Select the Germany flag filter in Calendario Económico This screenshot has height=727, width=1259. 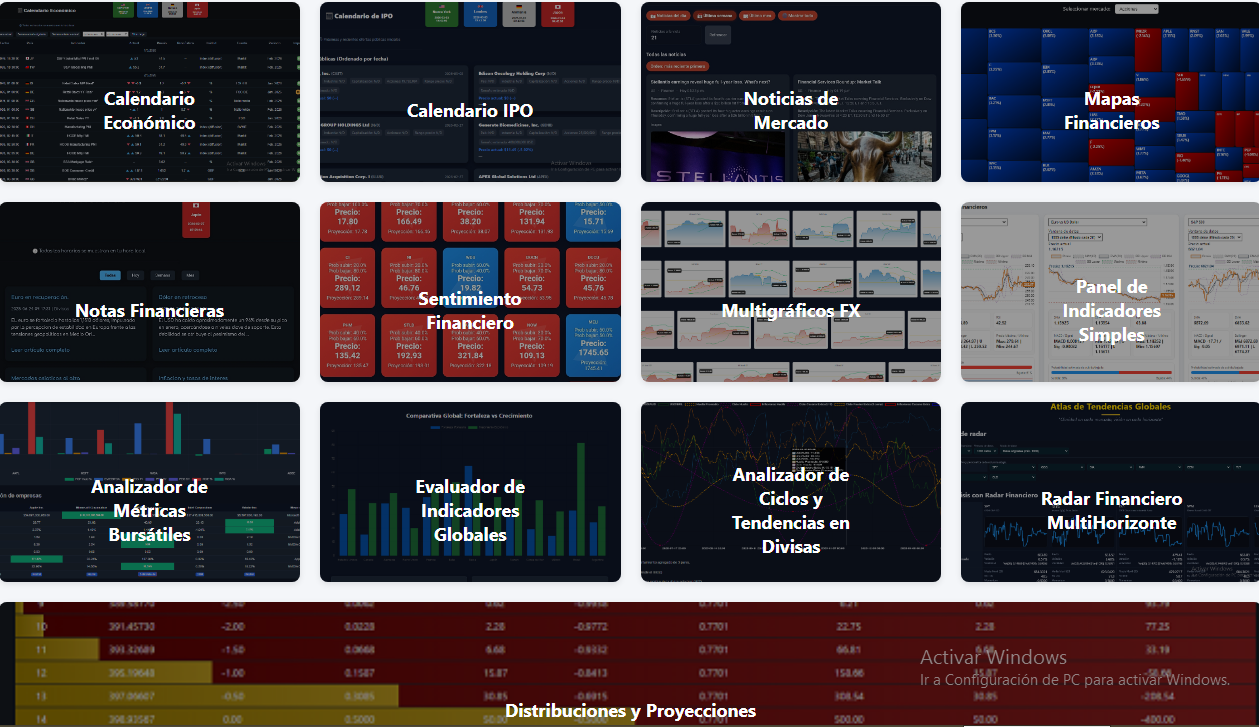(172, 12)
